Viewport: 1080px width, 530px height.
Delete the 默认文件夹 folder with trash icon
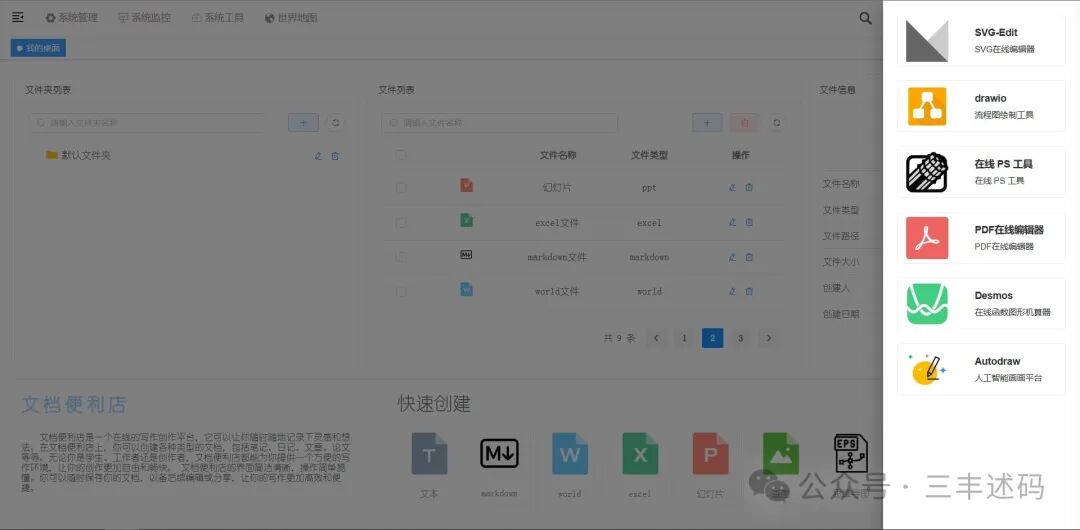pos(335,156)
